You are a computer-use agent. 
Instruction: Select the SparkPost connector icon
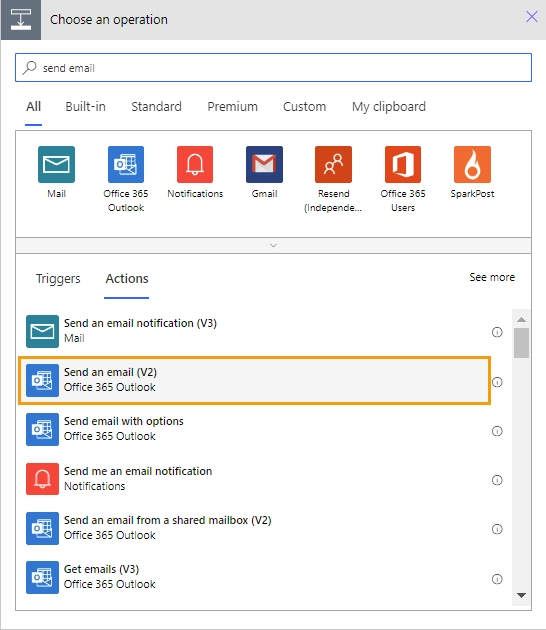(472, 164)
